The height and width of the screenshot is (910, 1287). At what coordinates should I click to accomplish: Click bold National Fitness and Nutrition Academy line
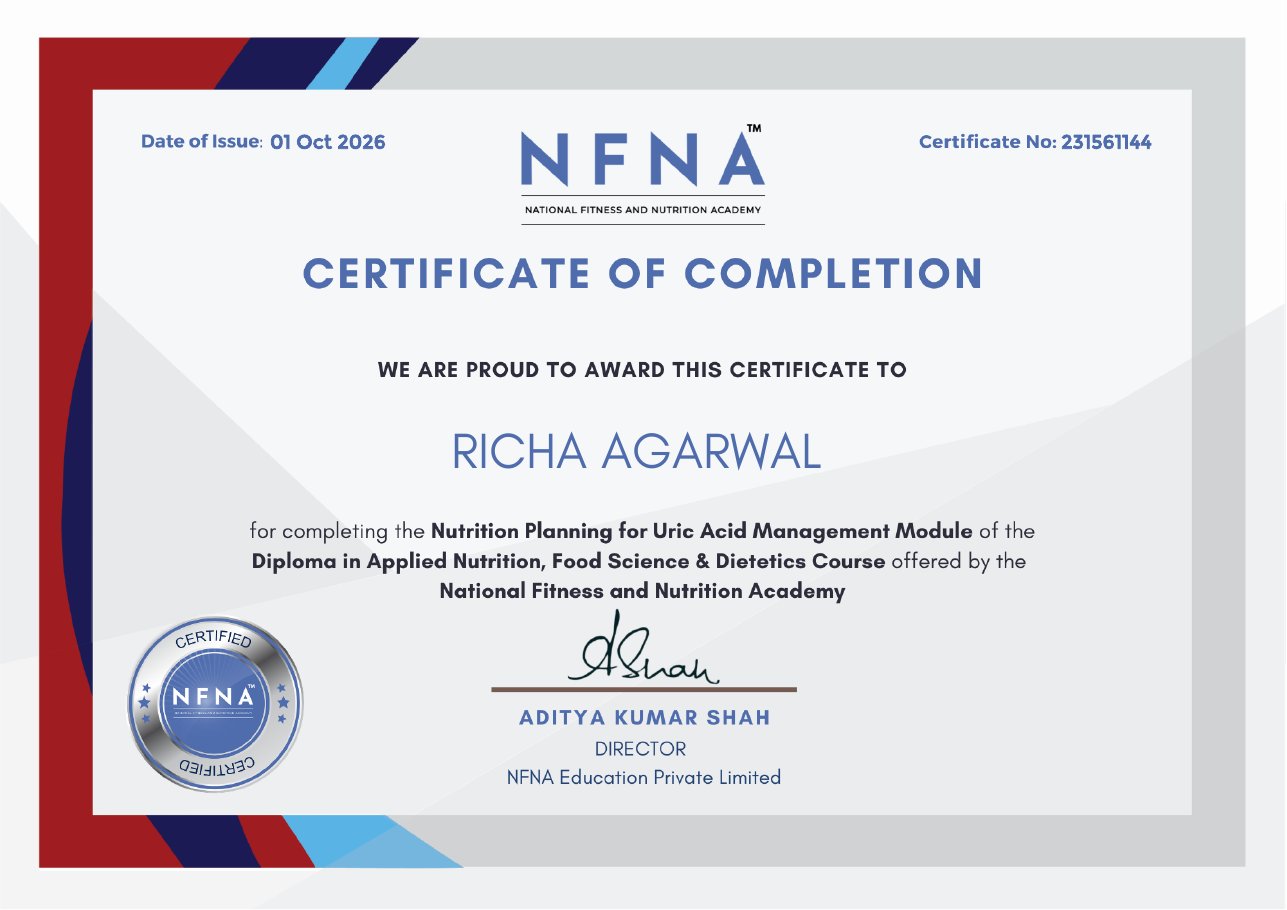642,591
